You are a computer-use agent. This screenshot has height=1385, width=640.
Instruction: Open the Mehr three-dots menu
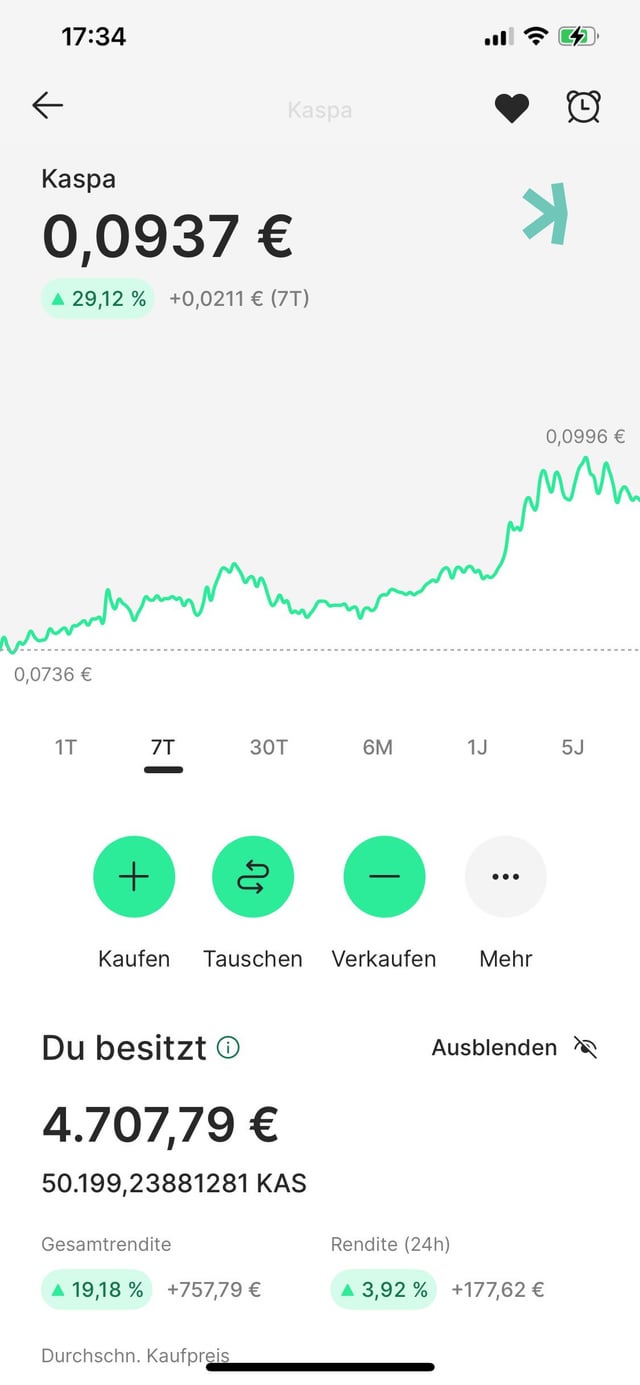[505, 877]
